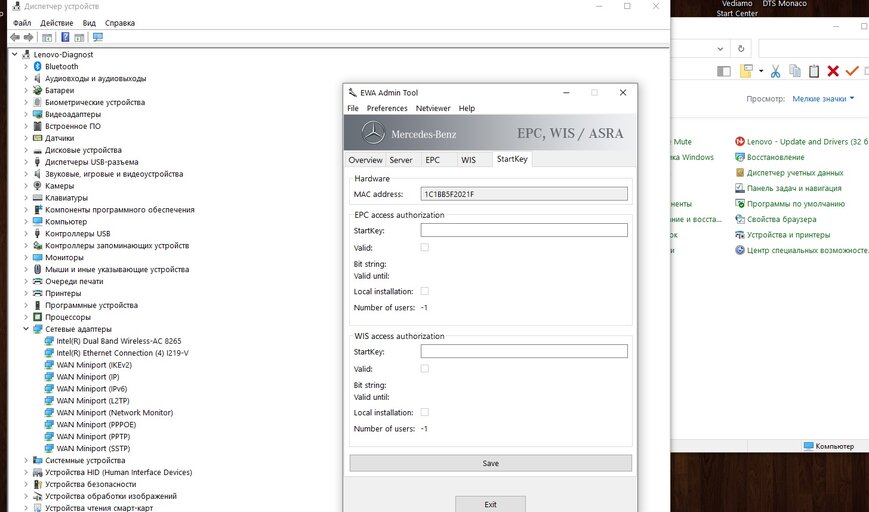
Task: Open Панель задач и навигация
Action: click(x=788, y=188)
